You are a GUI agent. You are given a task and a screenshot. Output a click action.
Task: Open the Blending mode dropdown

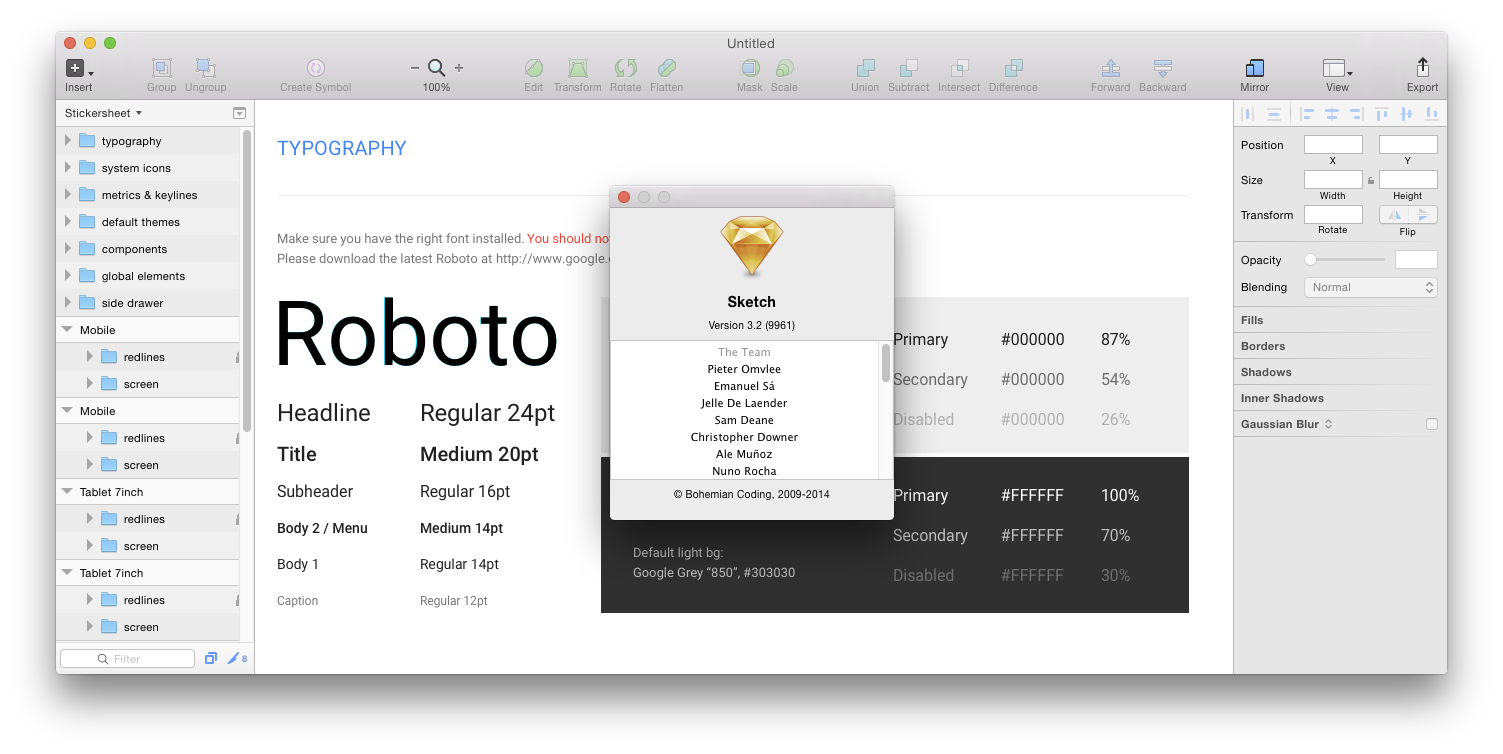point(1370,287)
